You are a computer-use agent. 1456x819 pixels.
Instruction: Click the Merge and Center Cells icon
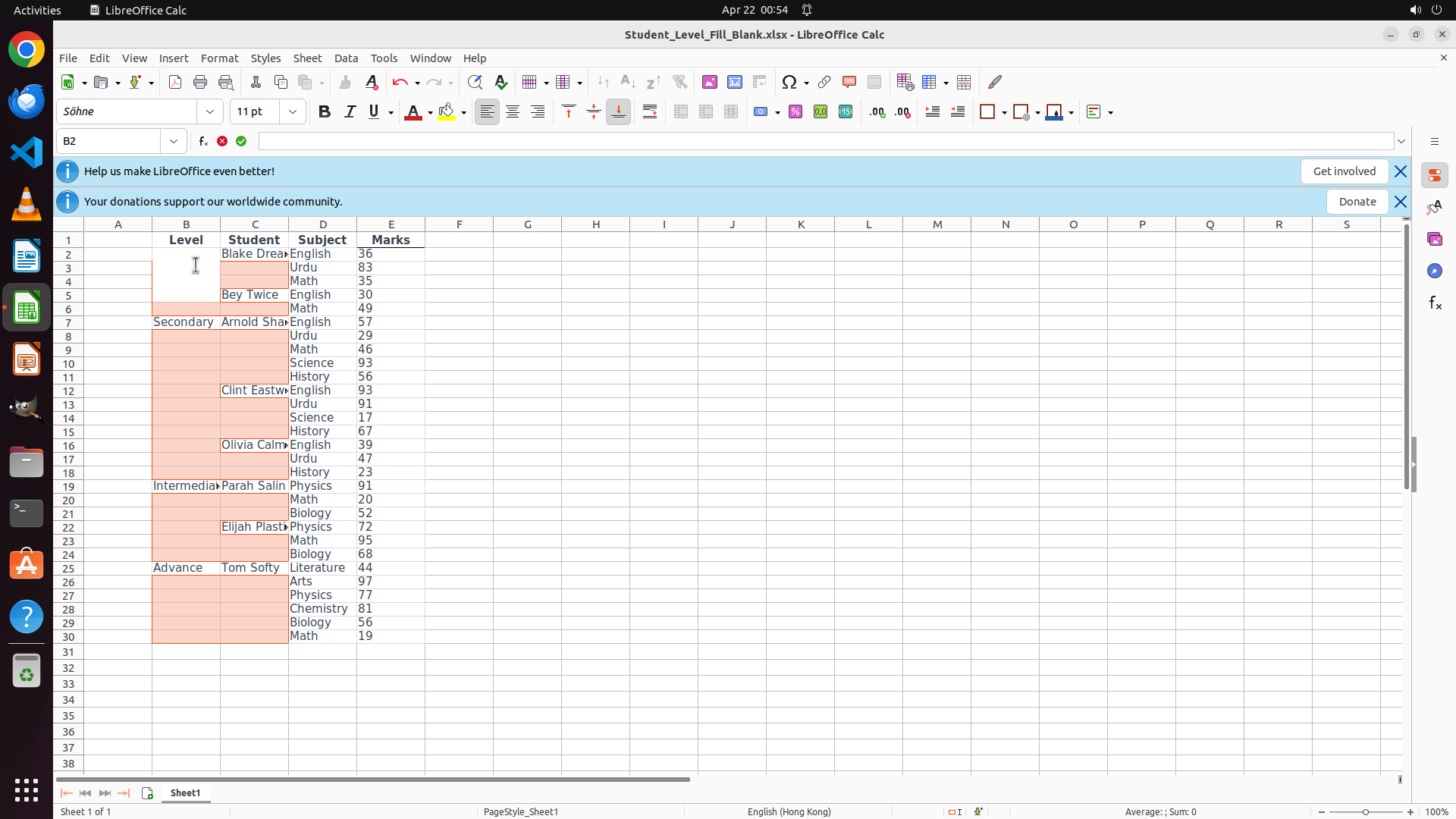(681, 111)
